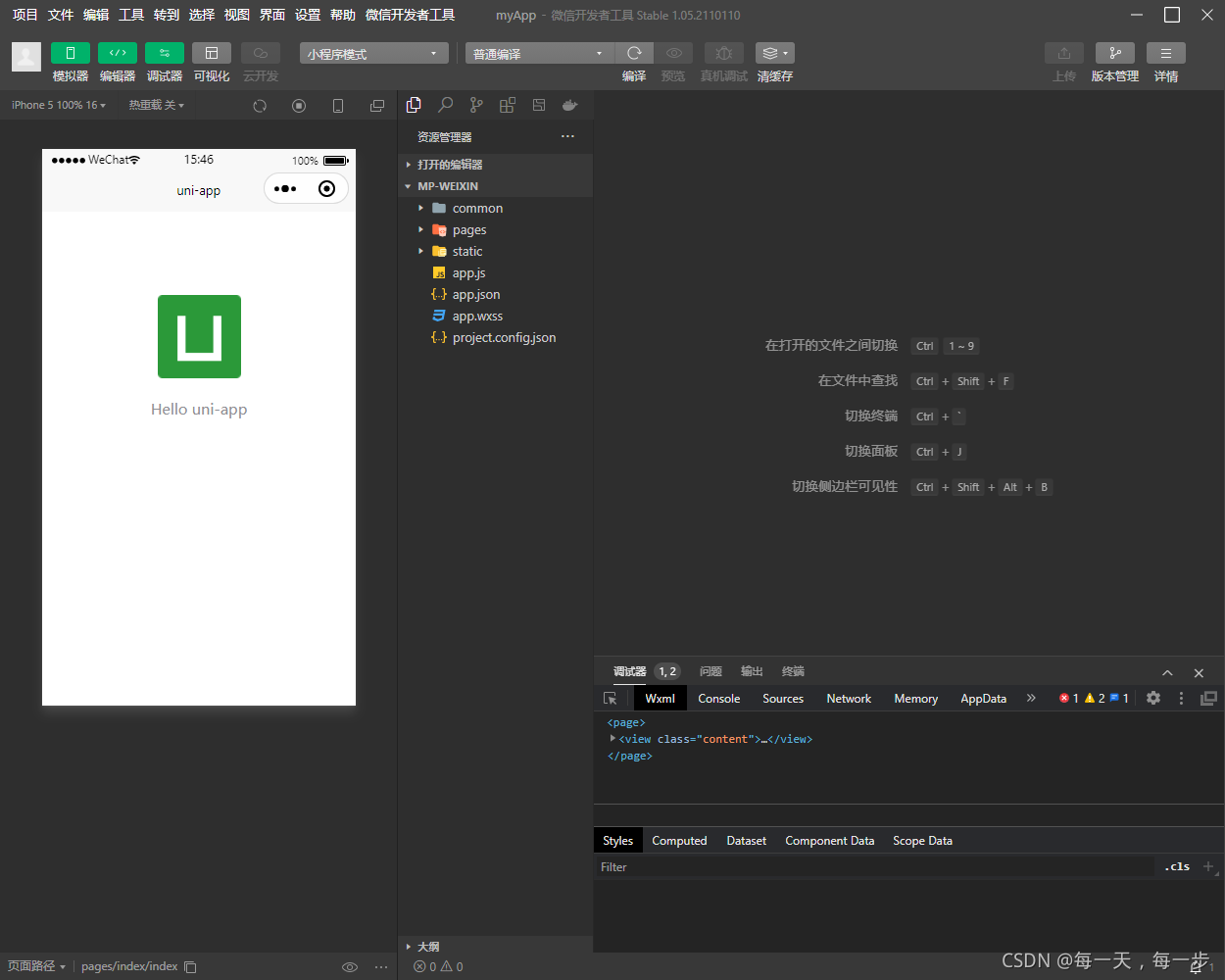The image size is (1225, 980).
Task: Select the explorer files icon
Action: coord(414,105)
